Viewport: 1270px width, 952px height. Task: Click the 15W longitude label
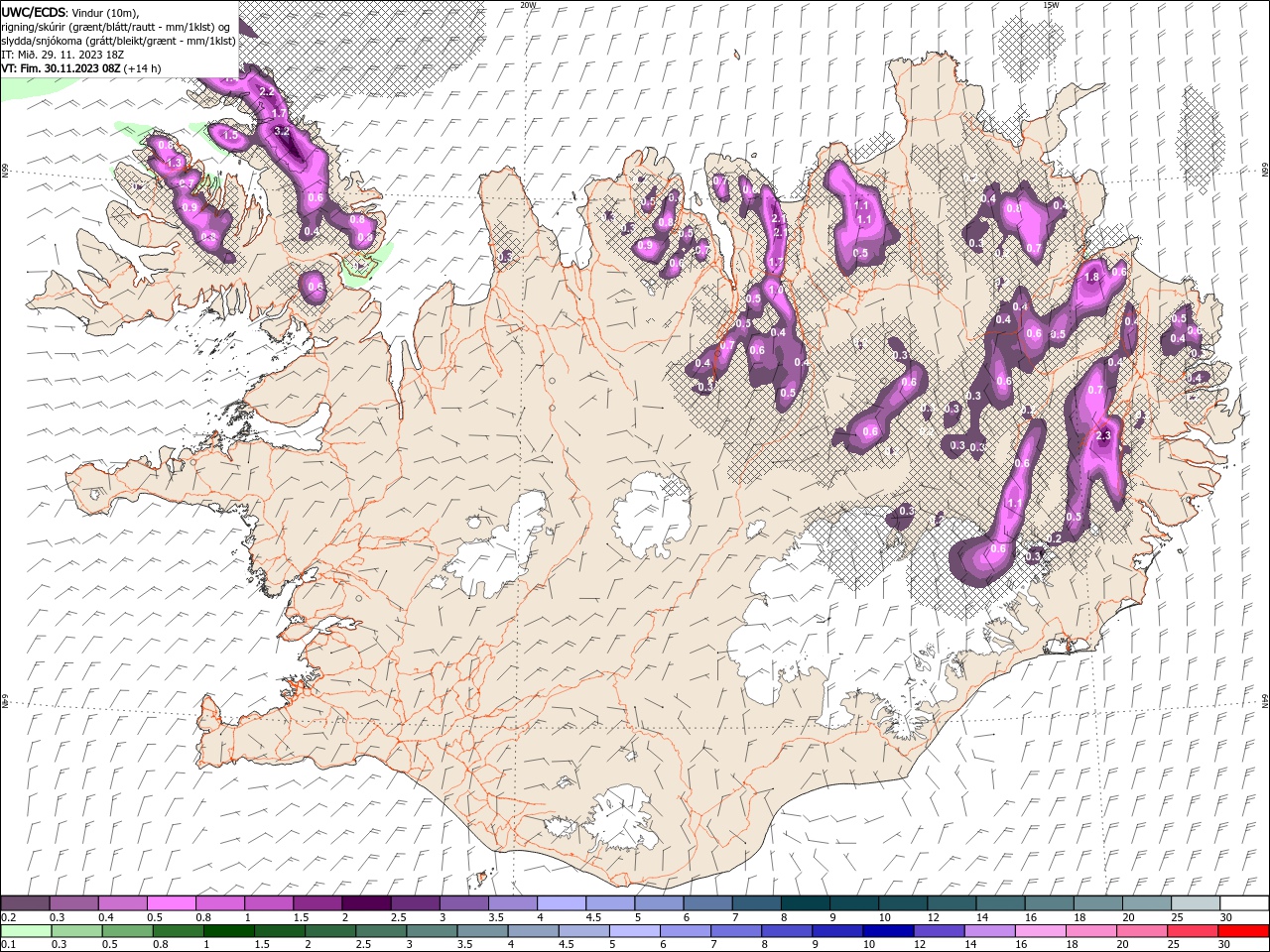(1051, 5)
